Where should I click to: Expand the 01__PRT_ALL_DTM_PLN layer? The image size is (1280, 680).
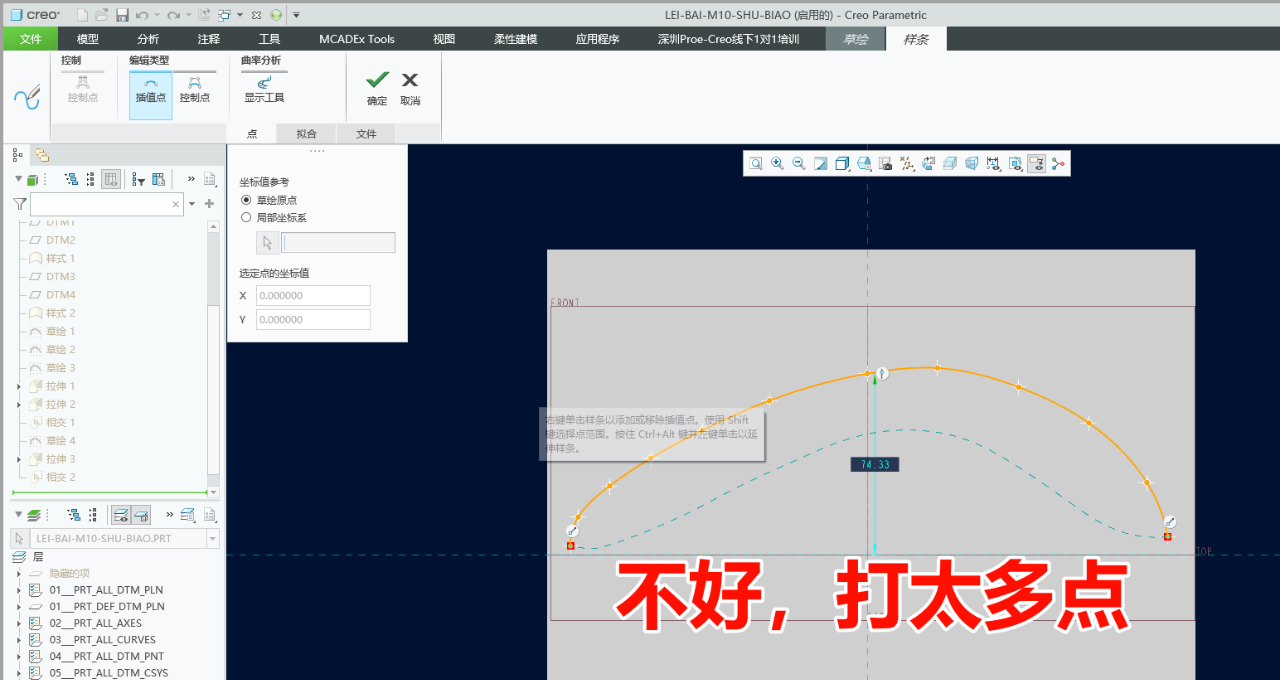(x=18, y=590)
